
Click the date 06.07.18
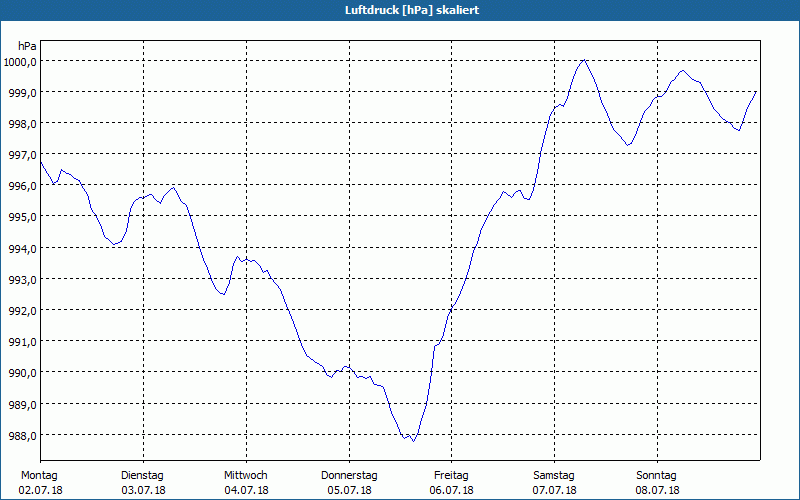click(x=452, y=490)
